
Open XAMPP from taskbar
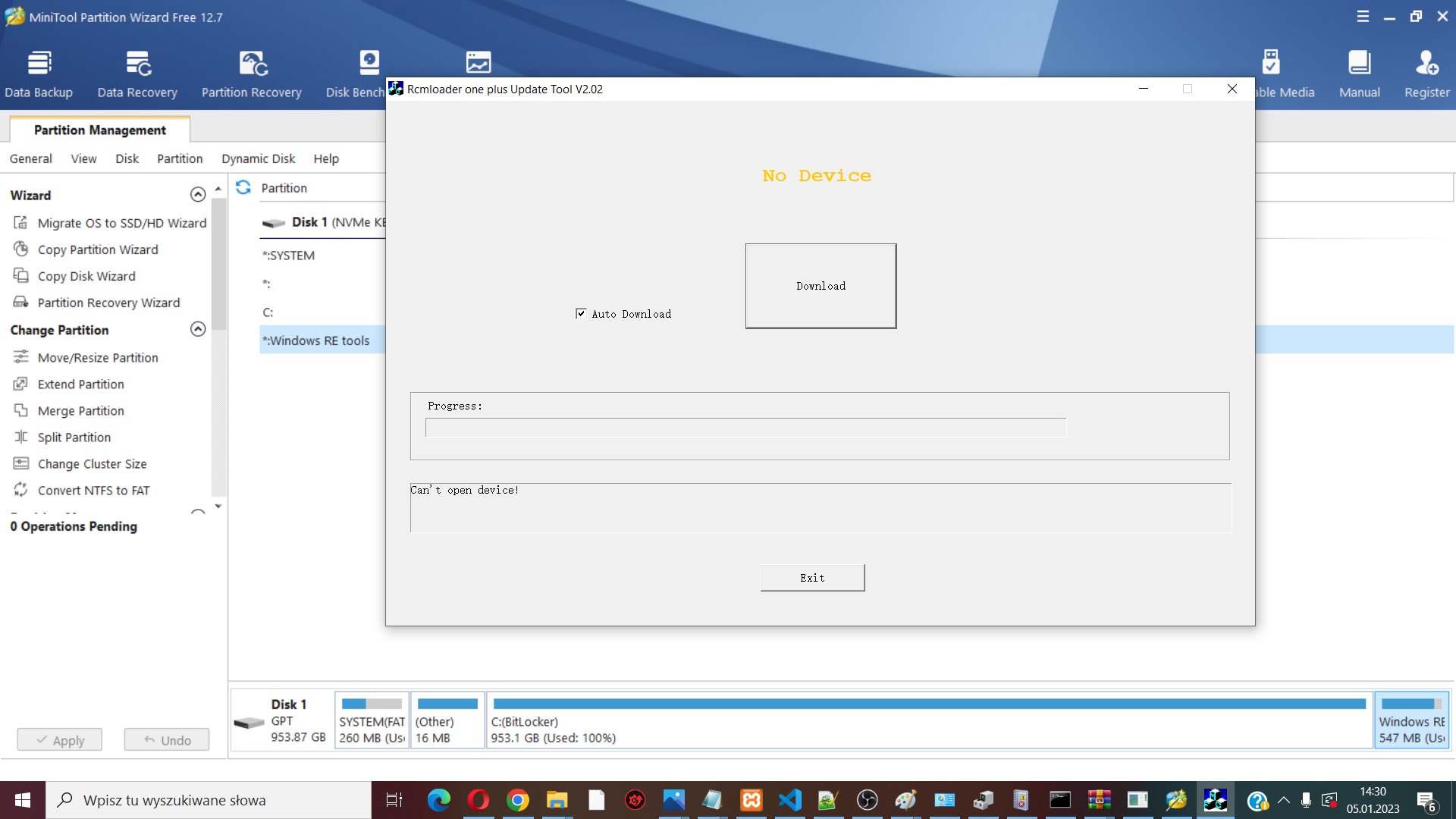(751, 800)
